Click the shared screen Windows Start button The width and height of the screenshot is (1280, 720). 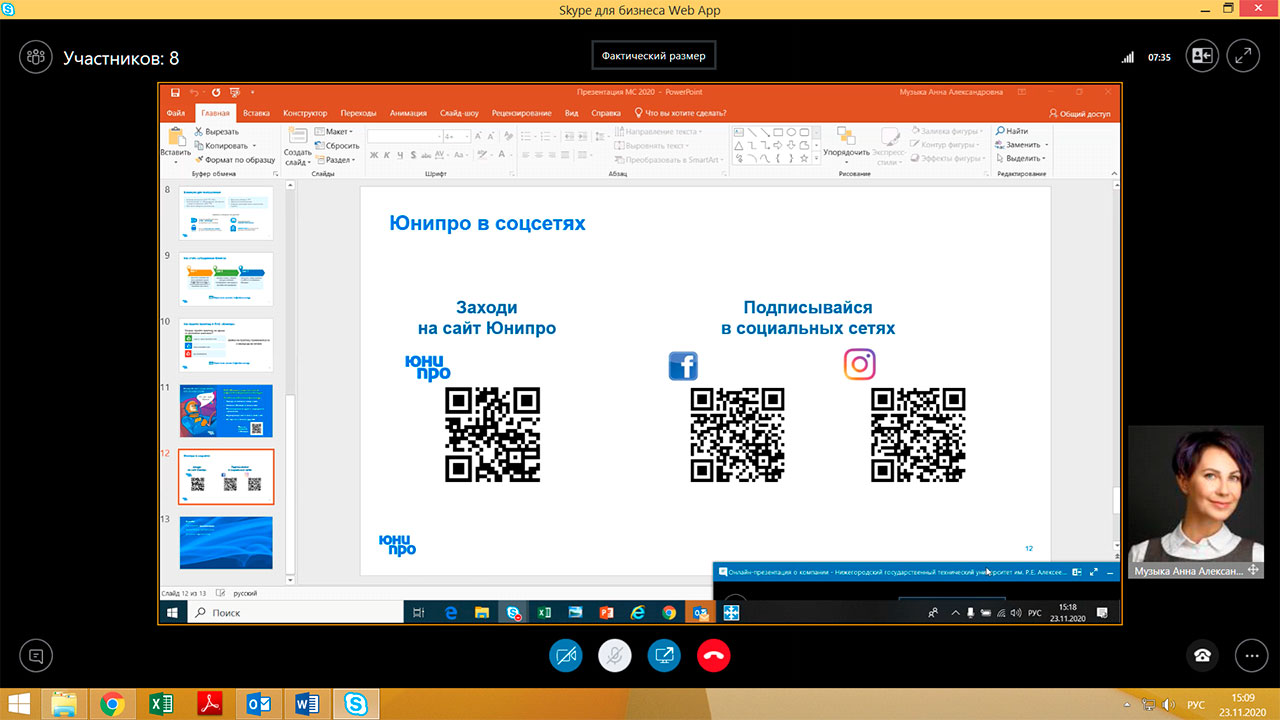[x=171, y=613]
